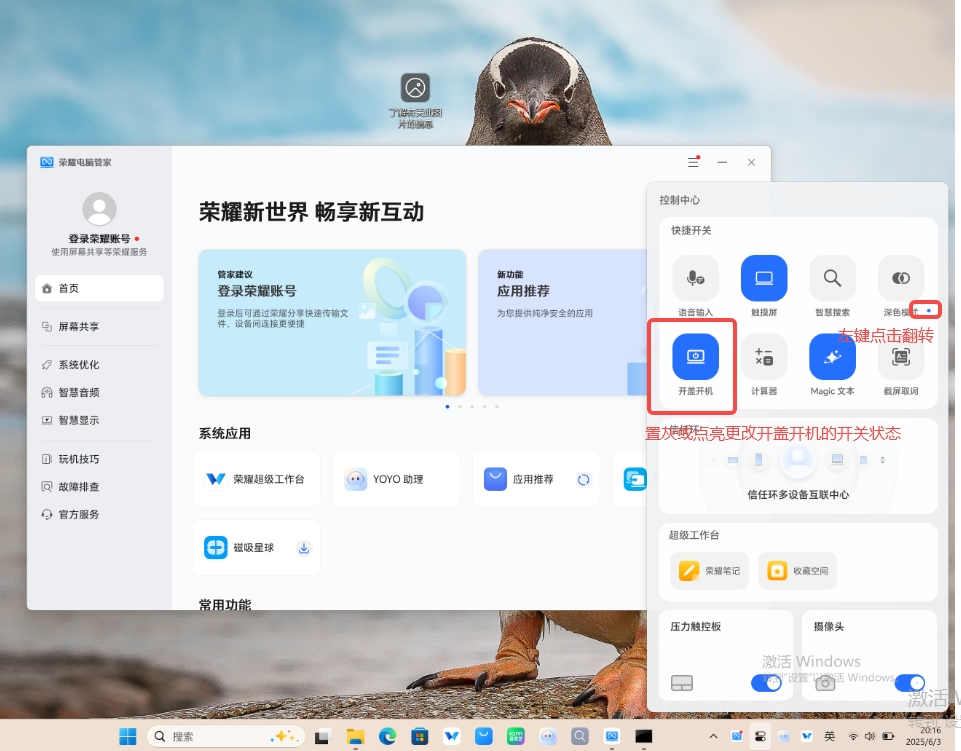Open 收藏空间 in 超级工作台
The image size is (961, 751).
[x=797, y=571]
